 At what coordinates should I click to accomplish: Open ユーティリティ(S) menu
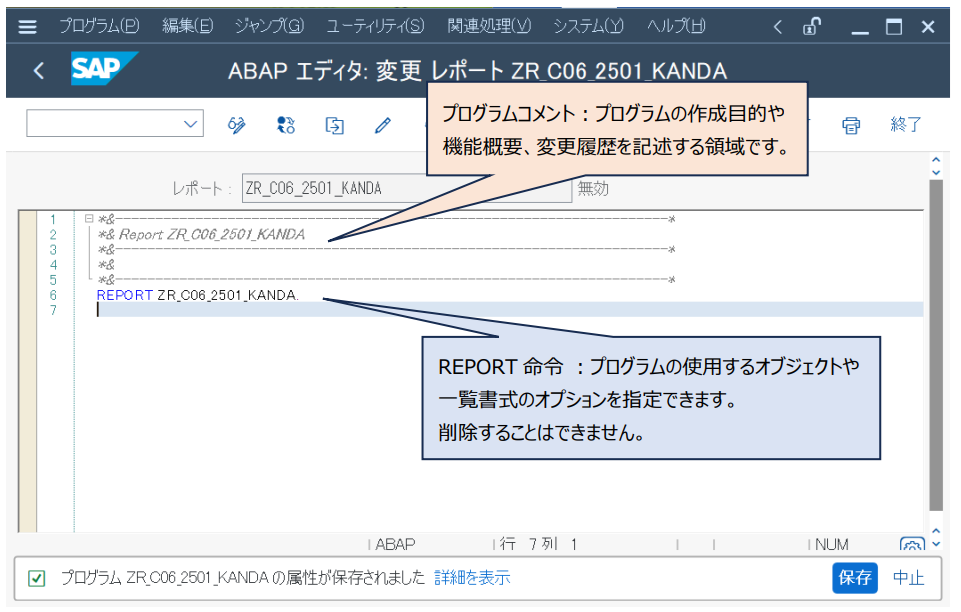(375, 26)
